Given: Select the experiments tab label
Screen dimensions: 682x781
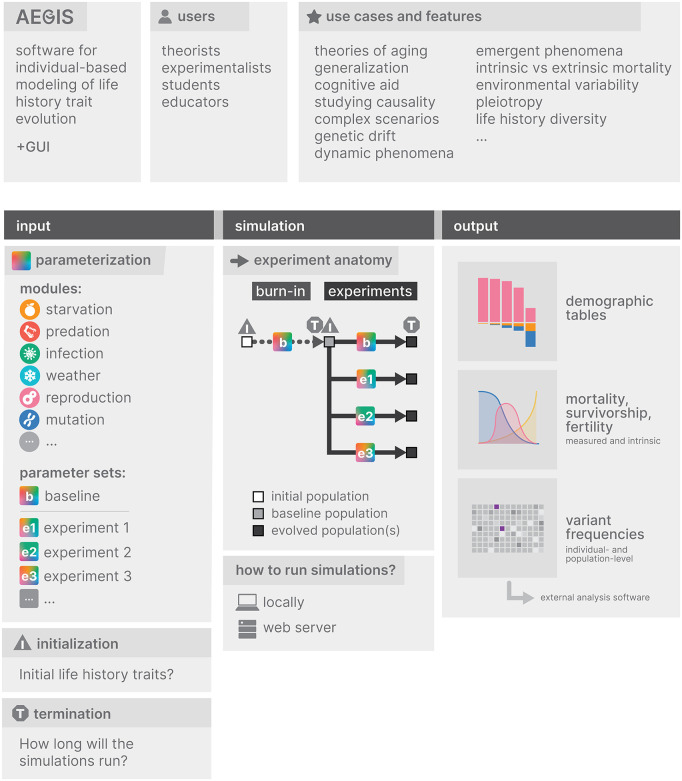Looking at the screenshot, I should pos(370,291).
